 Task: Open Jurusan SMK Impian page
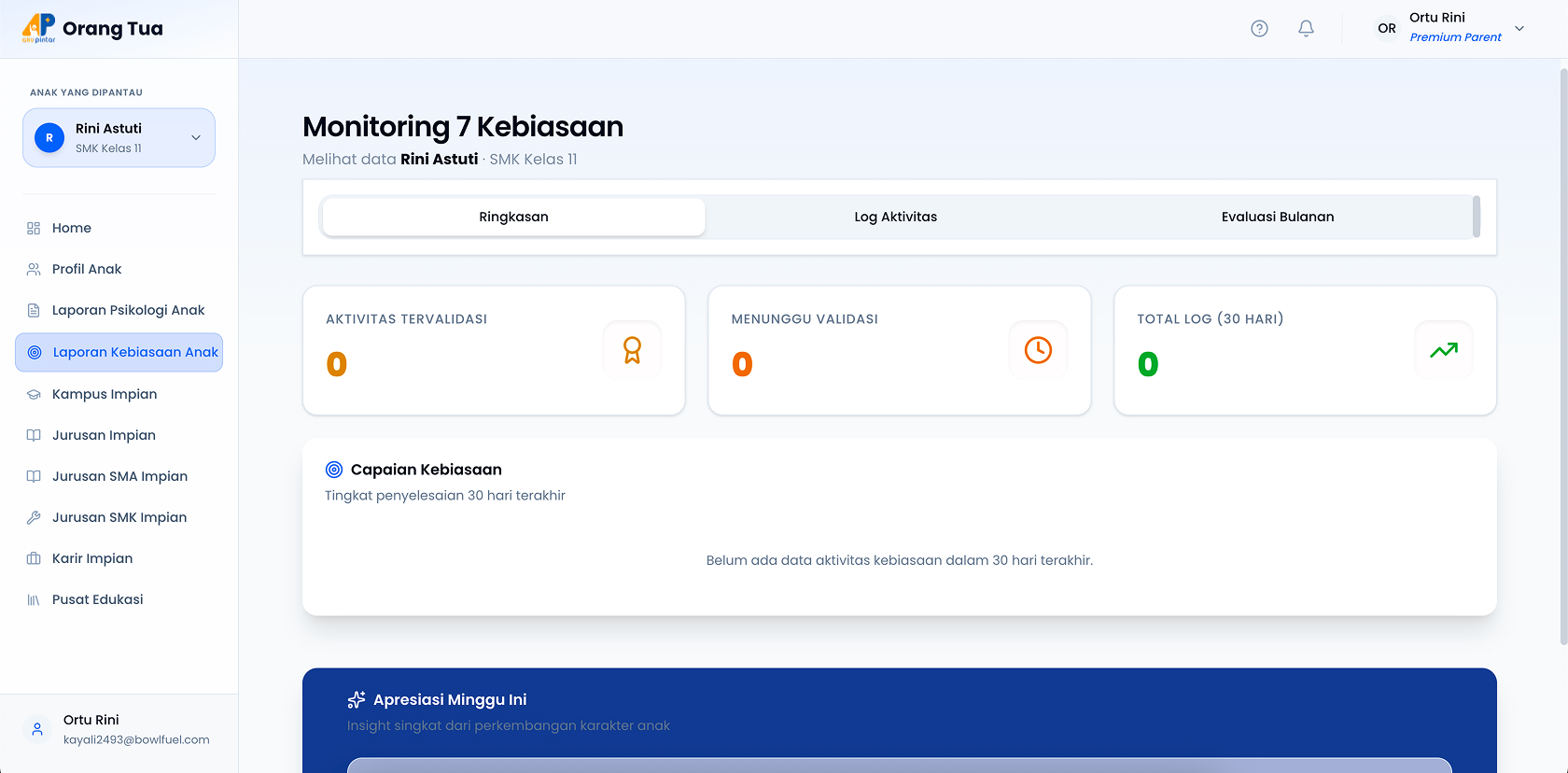click(x=119, y=518)
